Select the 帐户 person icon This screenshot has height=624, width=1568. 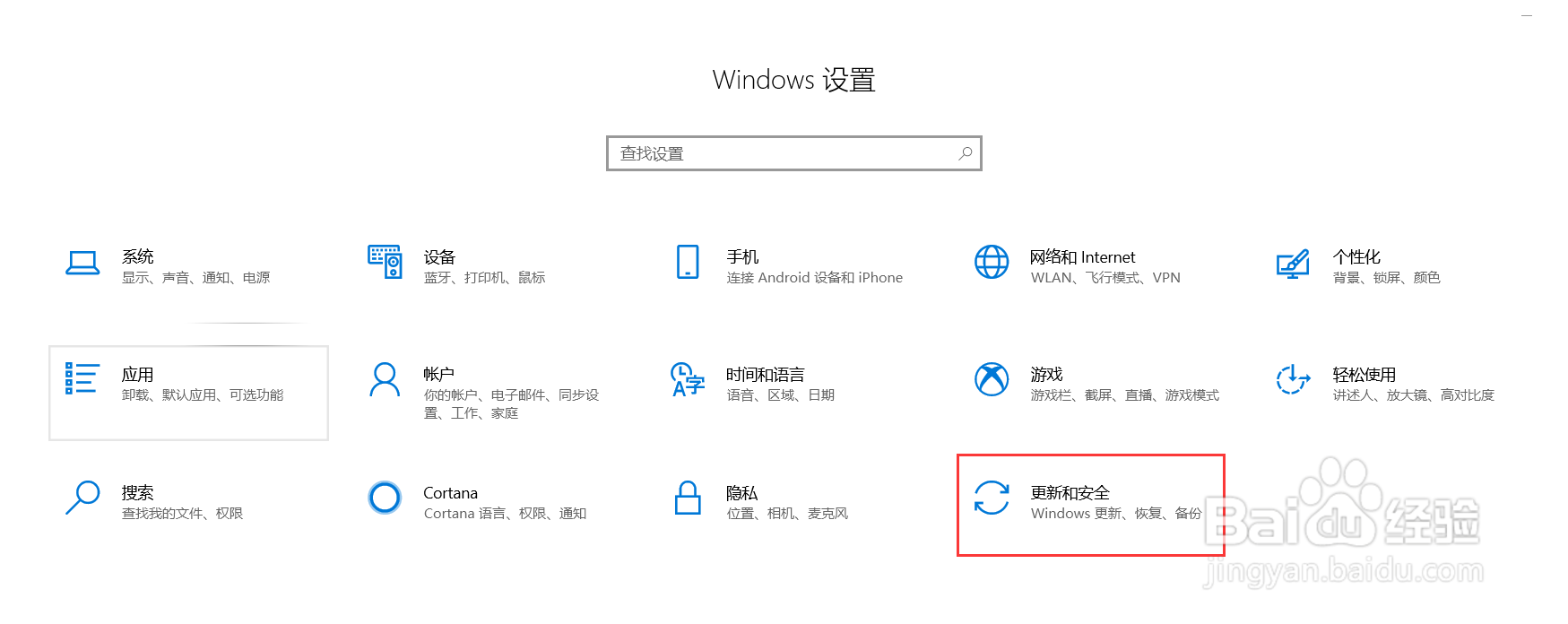pos(385,380)
